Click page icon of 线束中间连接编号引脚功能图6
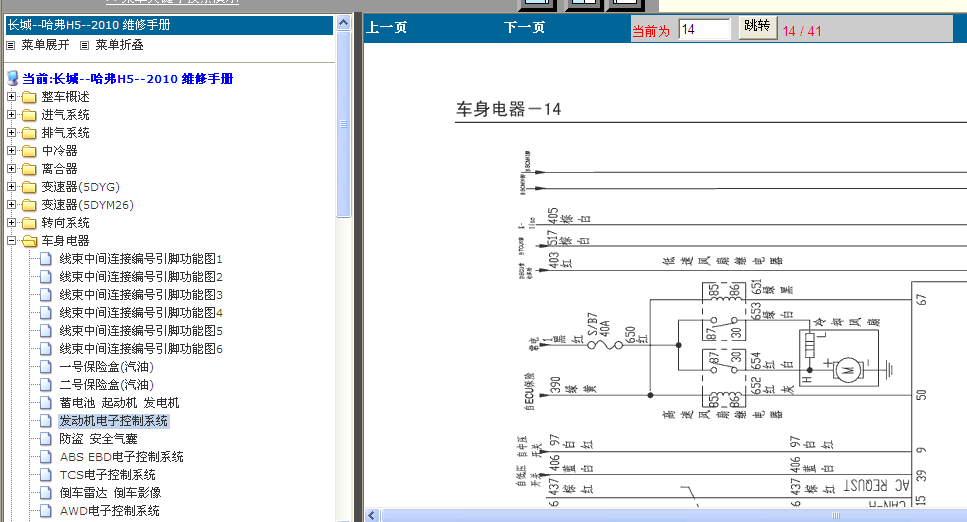Image resolution: width=967 pixels, height=522 pixels. click(46, 349)
